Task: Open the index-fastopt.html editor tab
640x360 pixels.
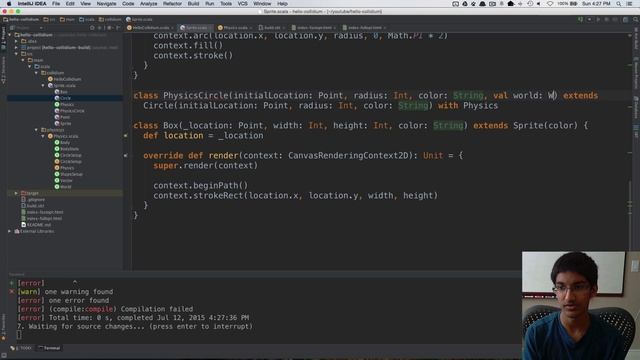Action: [313, 28]
